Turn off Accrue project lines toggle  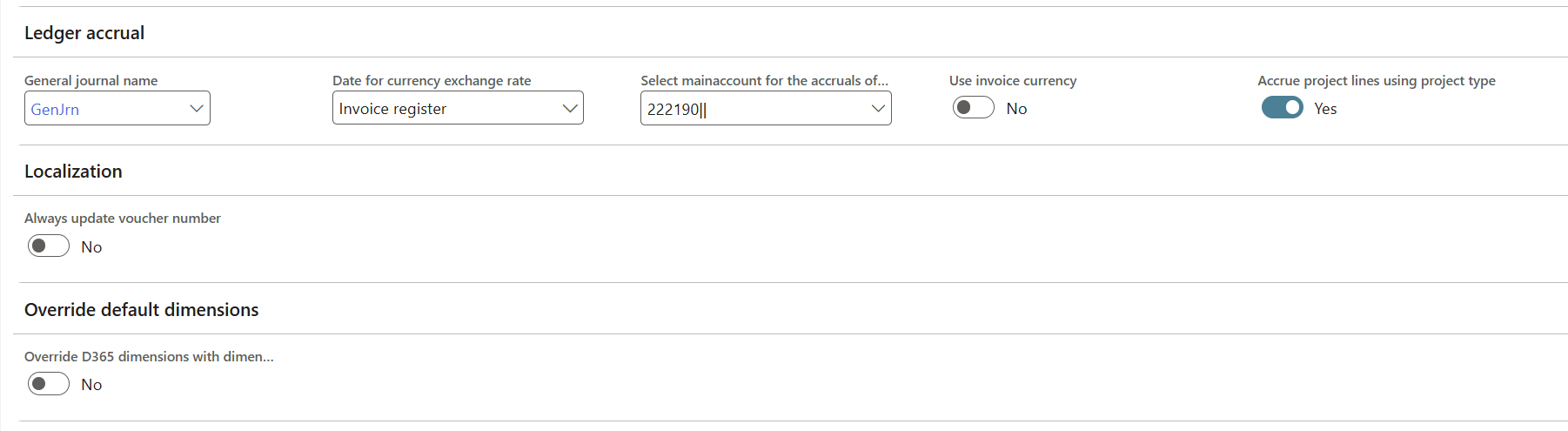click(x=1282, y=108)
